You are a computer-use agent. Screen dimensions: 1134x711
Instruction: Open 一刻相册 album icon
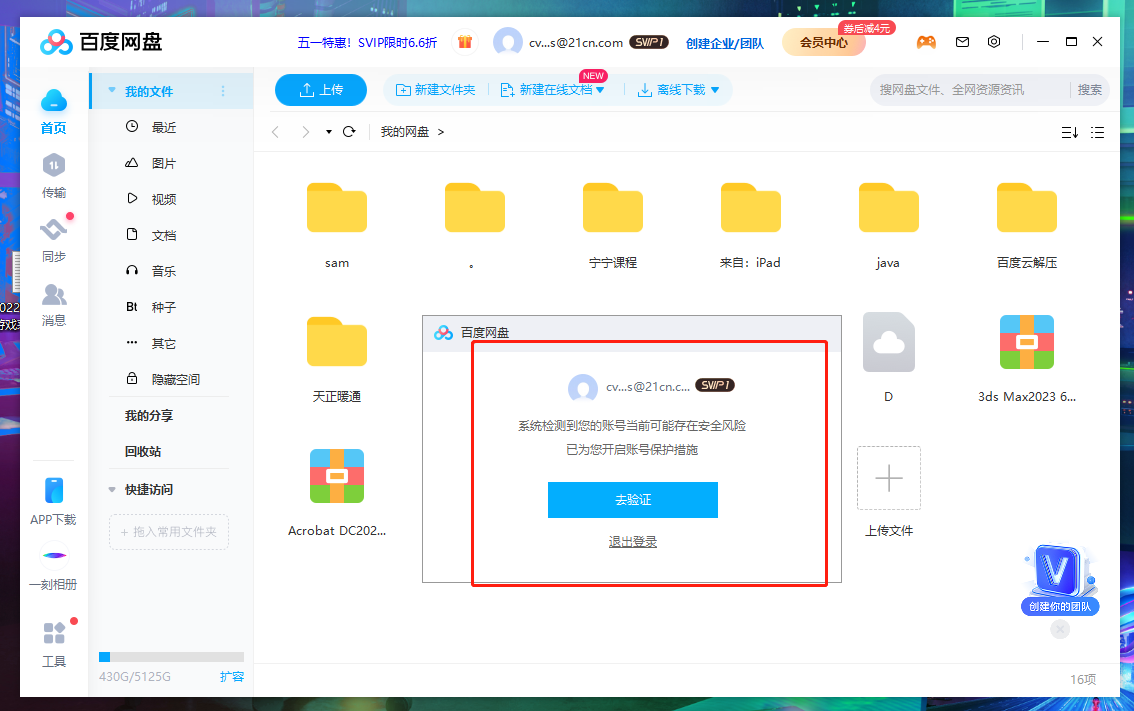[54, 555]
